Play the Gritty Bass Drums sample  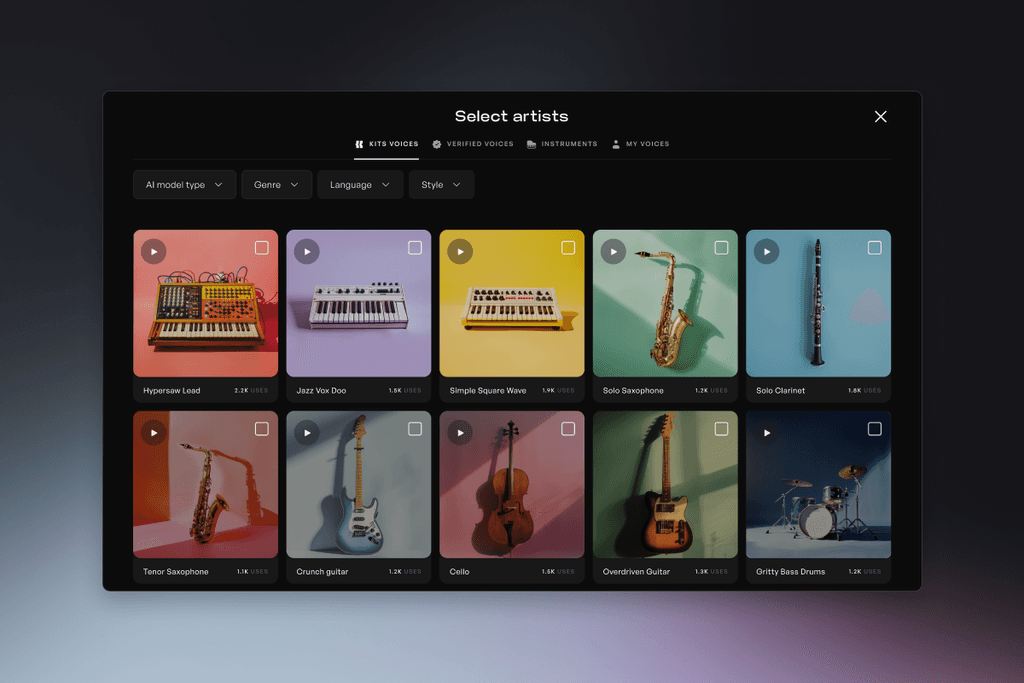pos(766,432)
